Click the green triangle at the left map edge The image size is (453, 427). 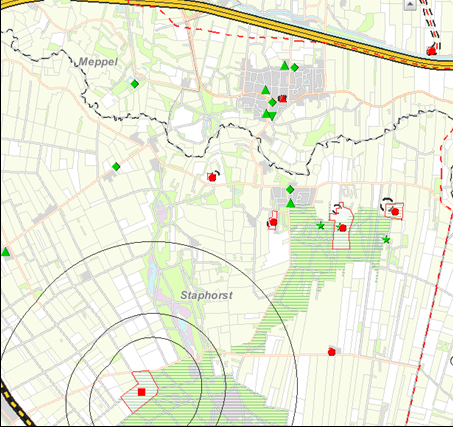(x=5, y=252)
